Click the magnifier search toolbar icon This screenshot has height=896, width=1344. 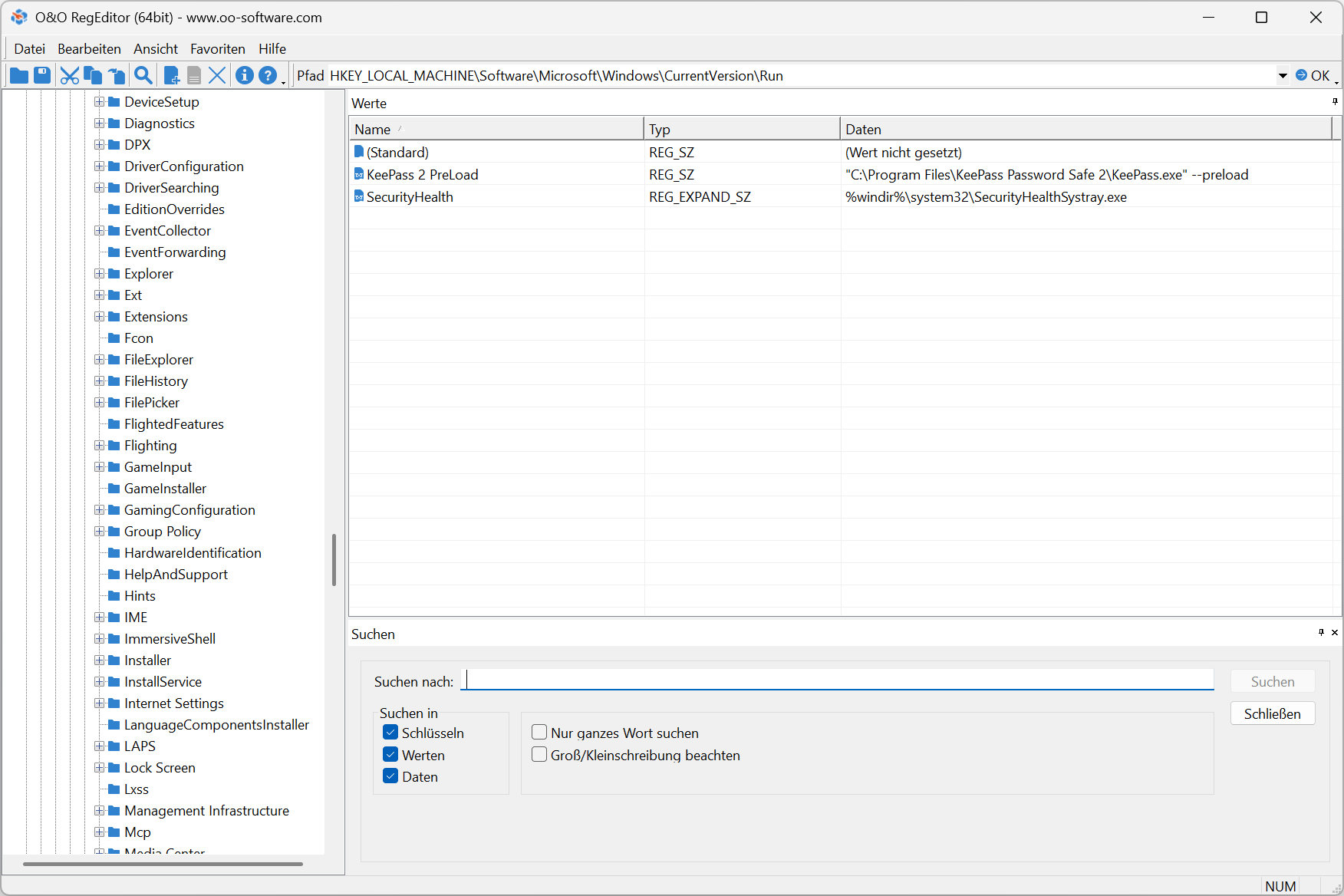[143, 75]
